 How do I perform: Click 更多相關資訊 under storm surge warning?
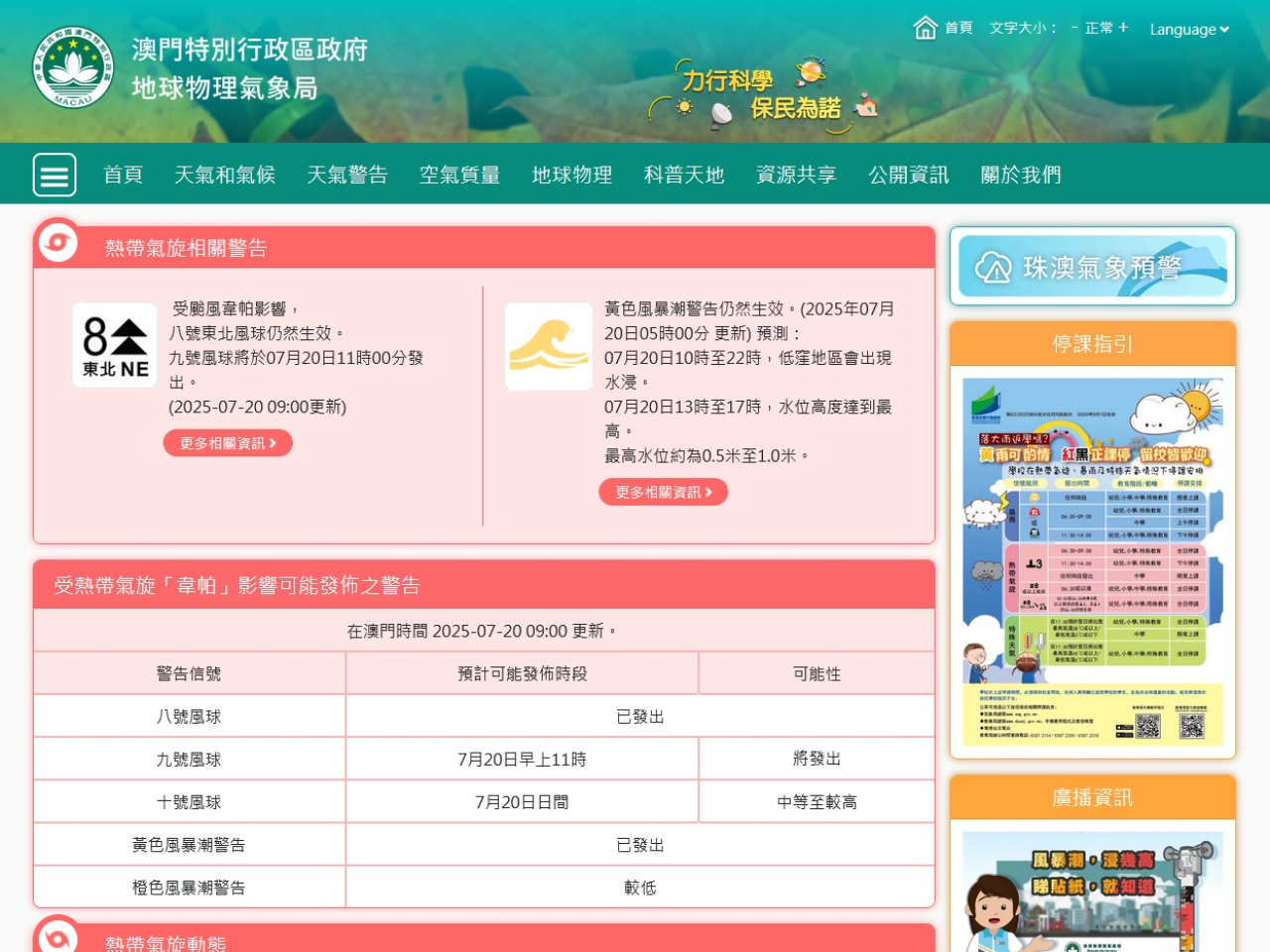point(664,492)
